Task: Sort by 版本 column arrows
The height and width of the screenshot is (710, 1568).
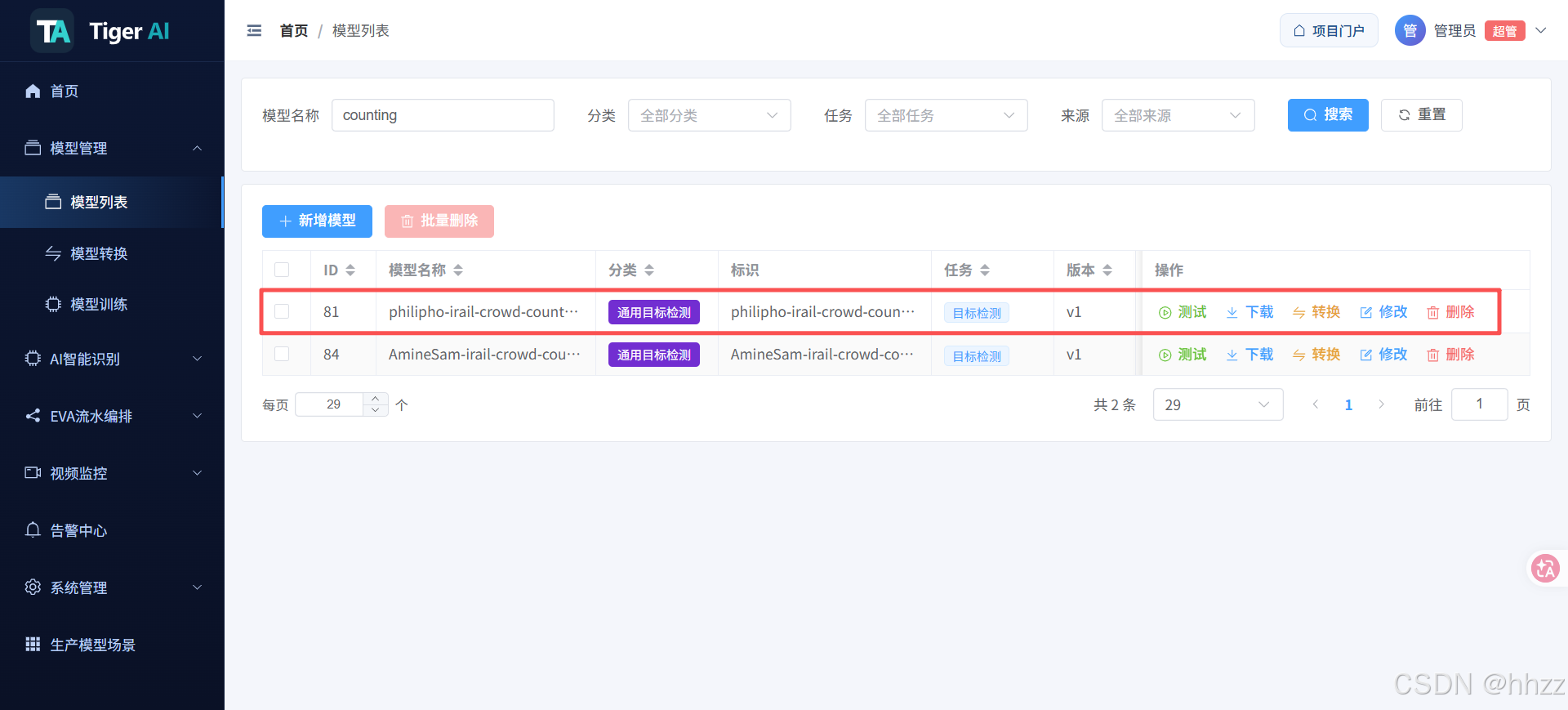Action: click(1107, 270)
